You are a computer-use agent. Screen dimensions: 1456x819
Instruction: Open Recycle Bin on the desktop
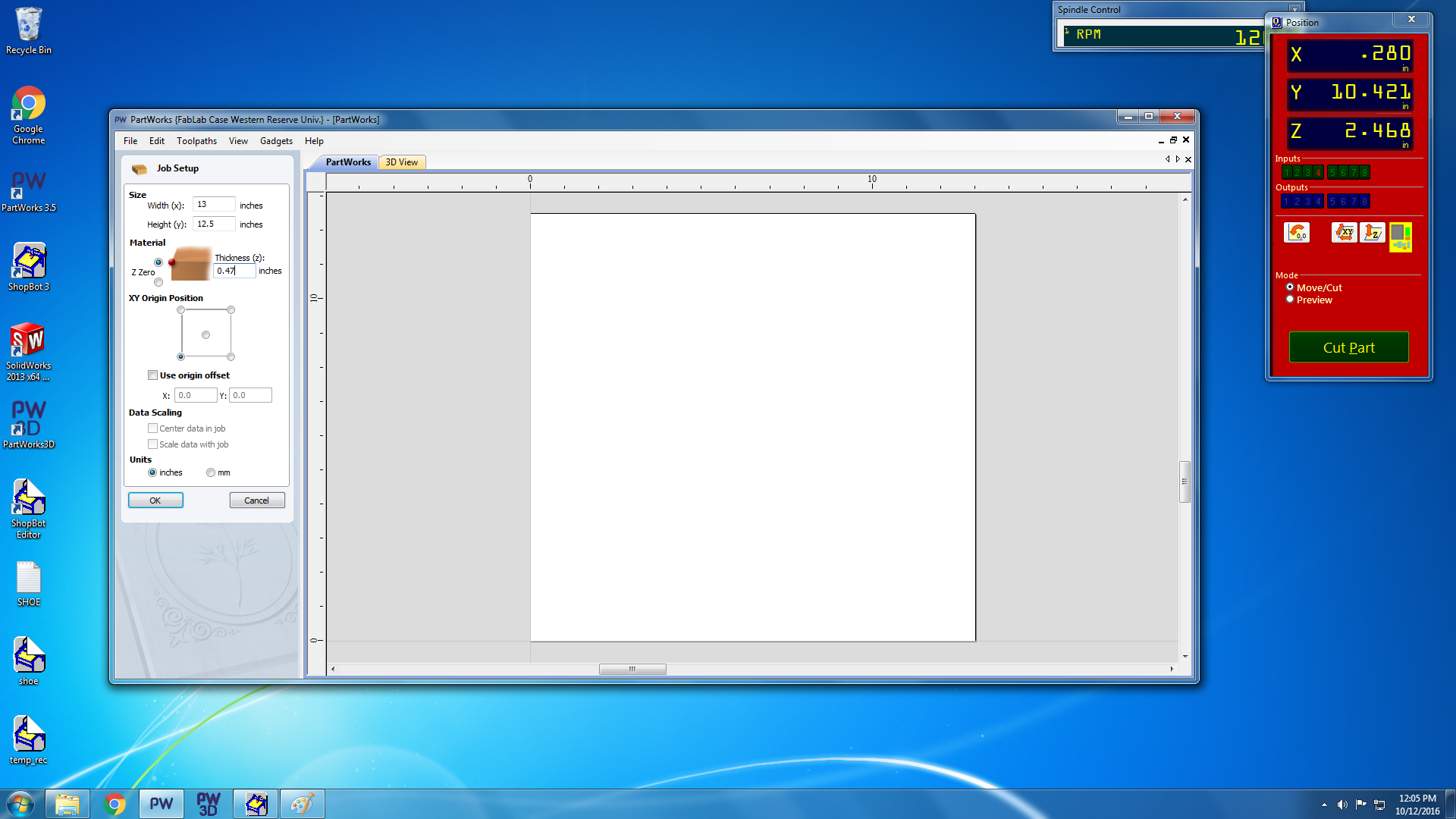[29, 30]
